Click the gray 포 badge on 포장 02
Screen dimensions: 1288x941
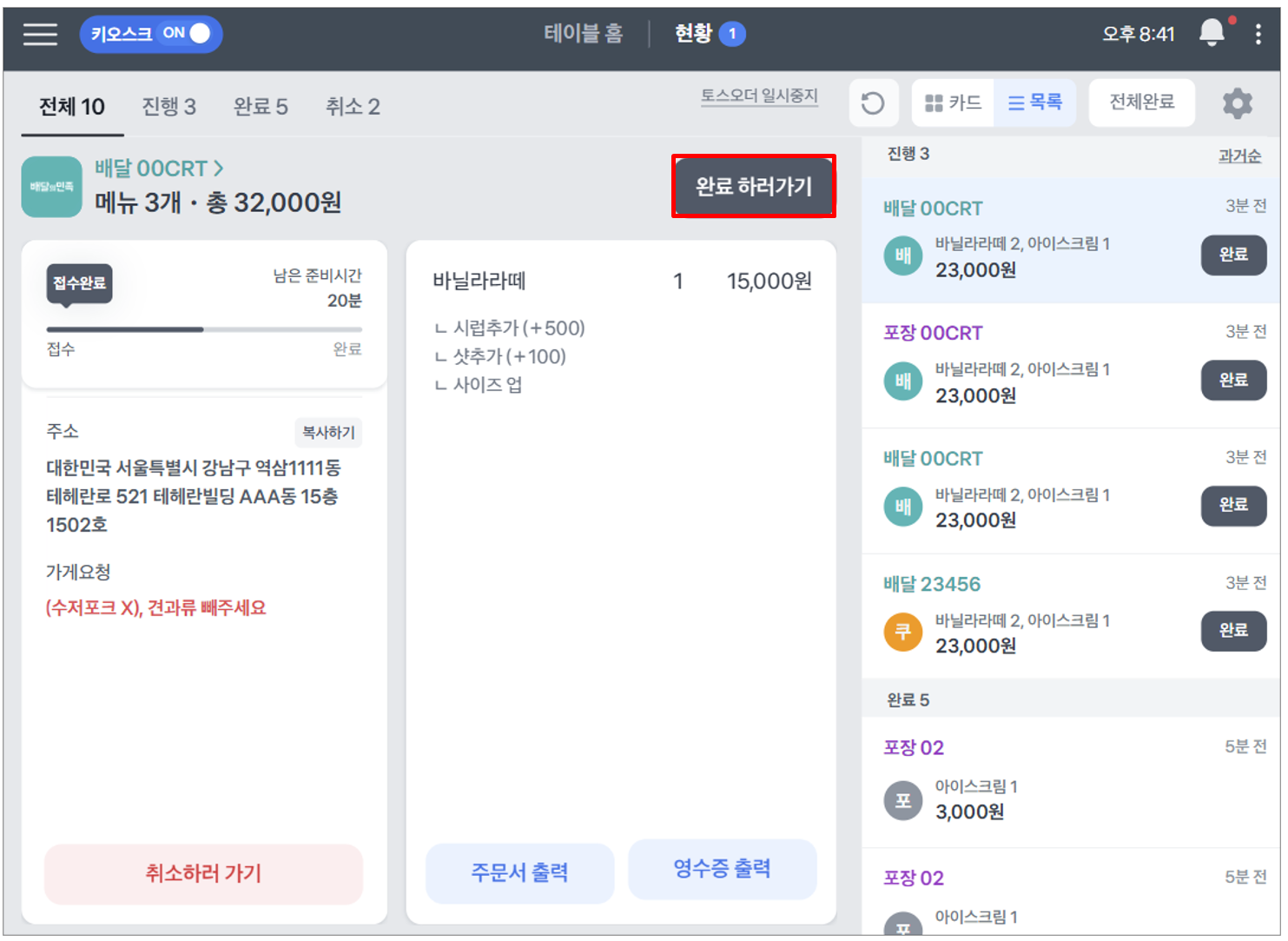[x=903, y=800]
